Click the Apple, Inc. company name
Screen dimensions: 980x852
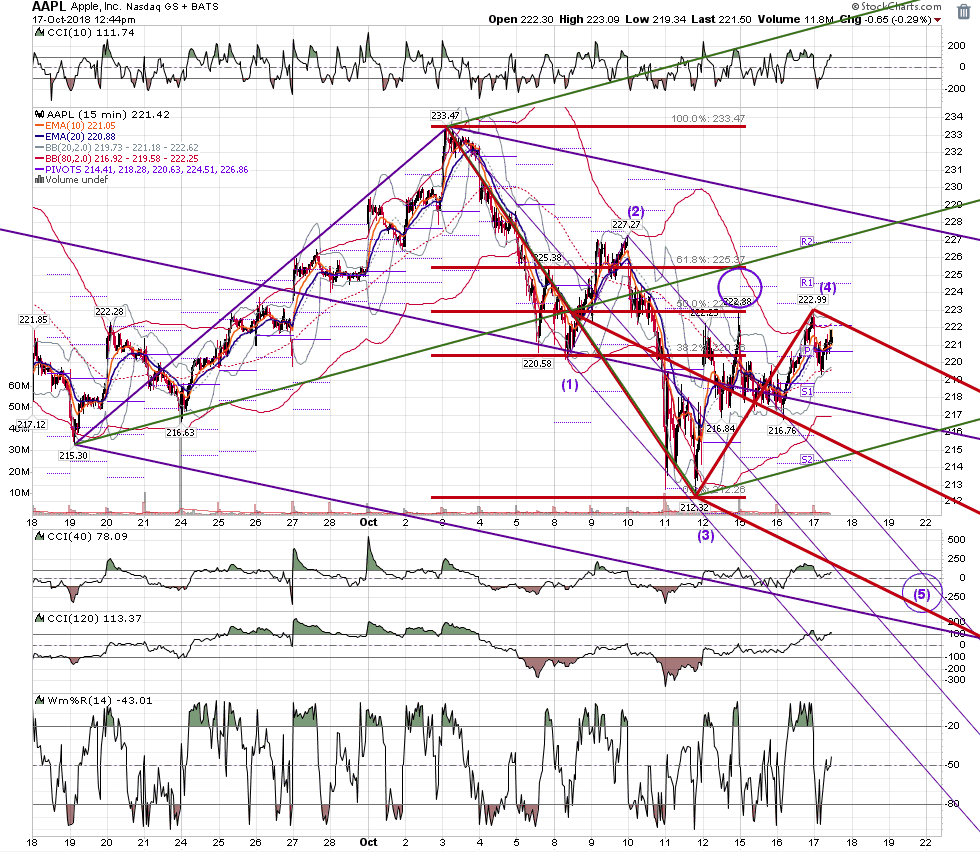pyautogui.click(x=96, y=7)
